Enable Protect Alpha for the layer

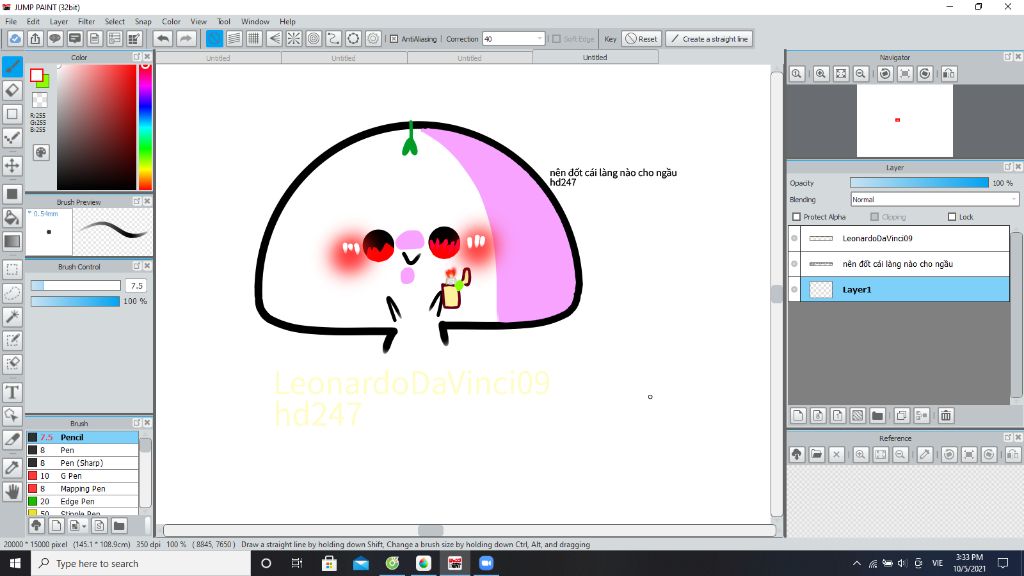[x=796, y=217]
